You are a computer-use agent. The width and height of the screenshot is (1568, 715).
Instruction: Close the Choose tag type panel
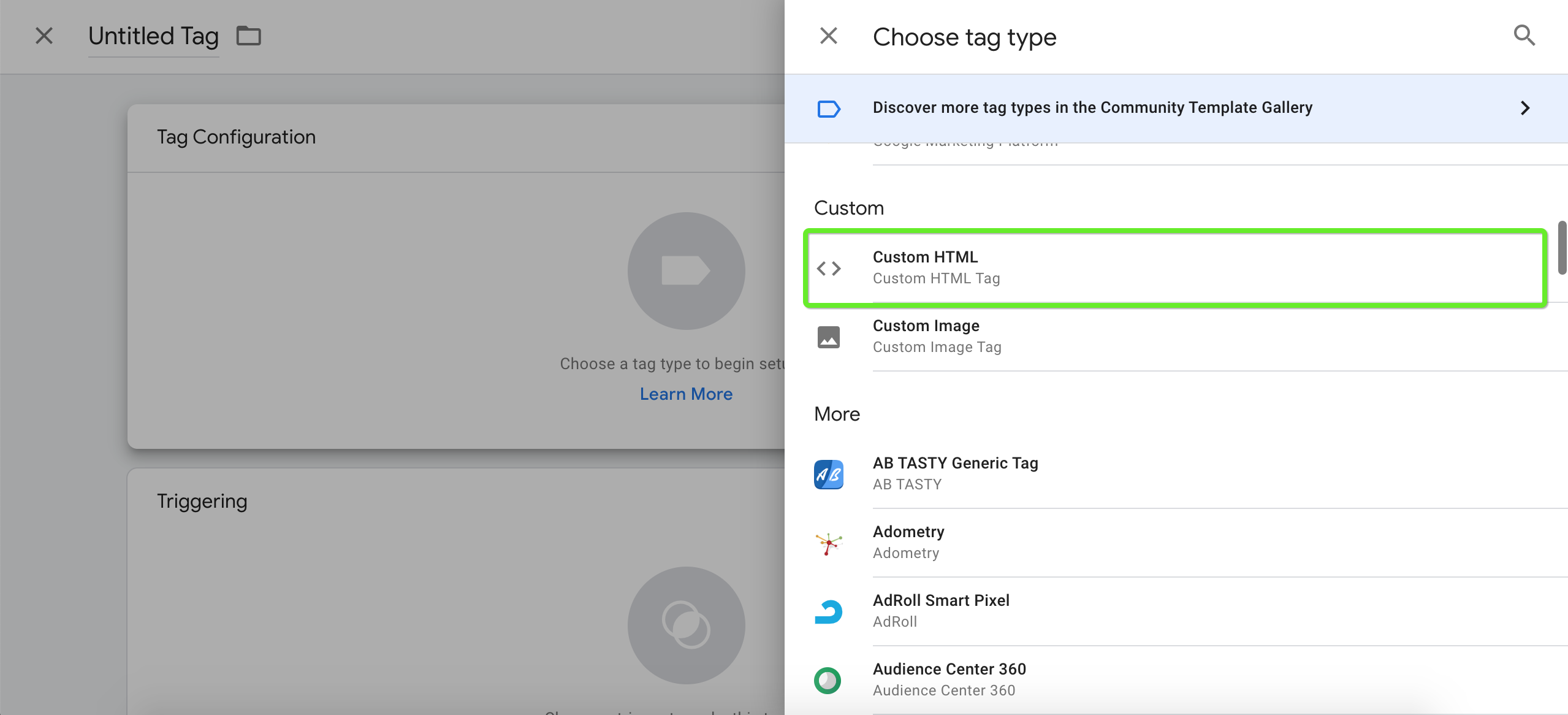click(829, 36)
